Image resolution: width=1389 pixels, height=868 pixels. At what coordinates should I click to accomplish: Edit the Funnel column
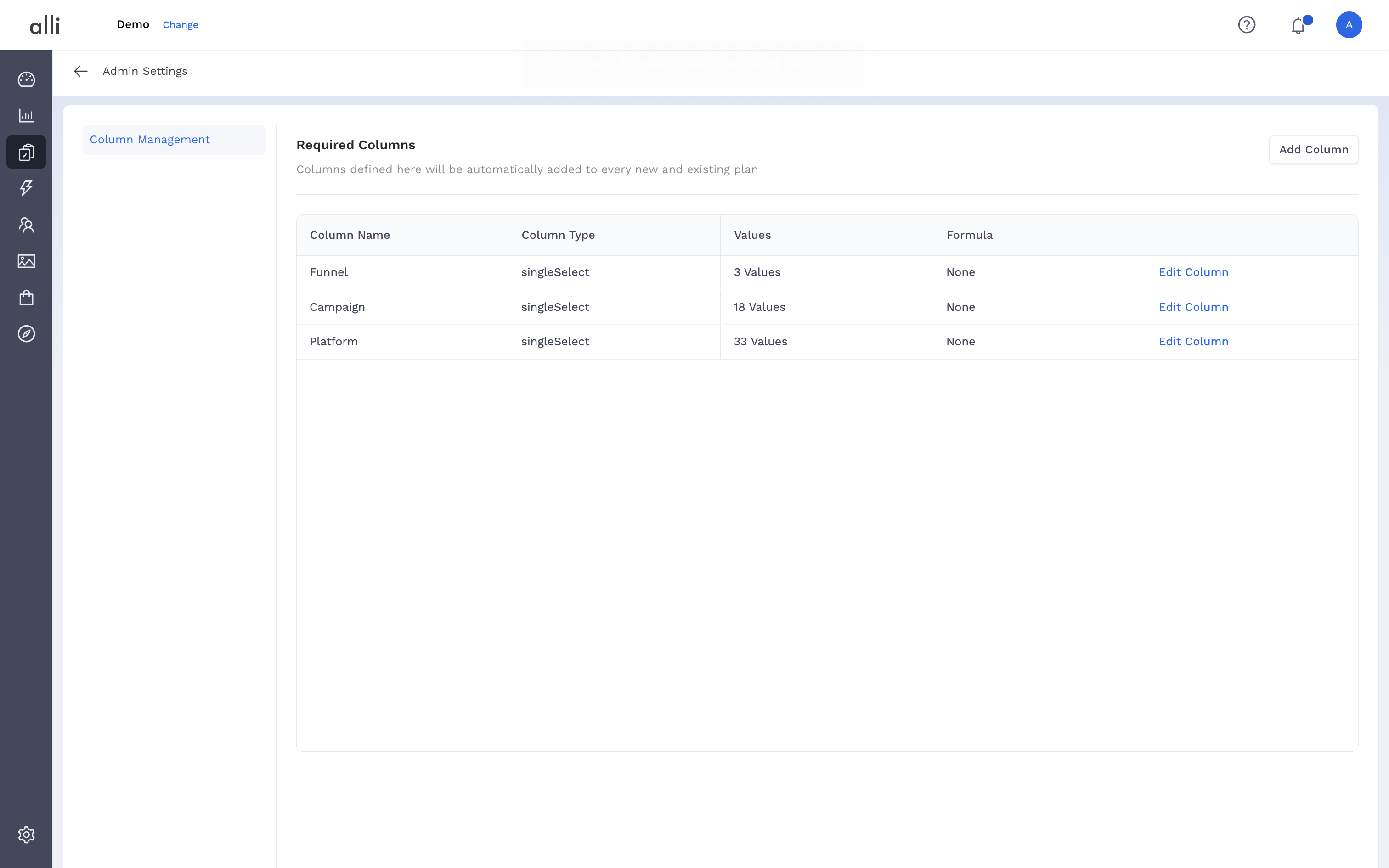[1193, 272]
